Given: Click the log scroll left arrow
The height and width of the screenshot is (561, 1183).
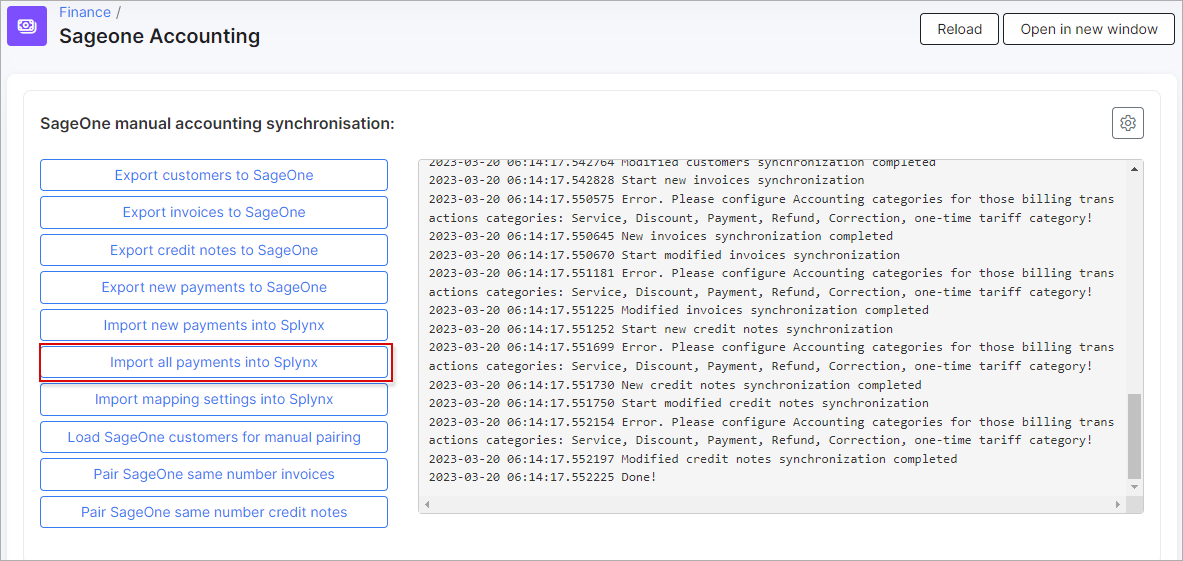Looking at the screenshot, I should click(426, 504).
